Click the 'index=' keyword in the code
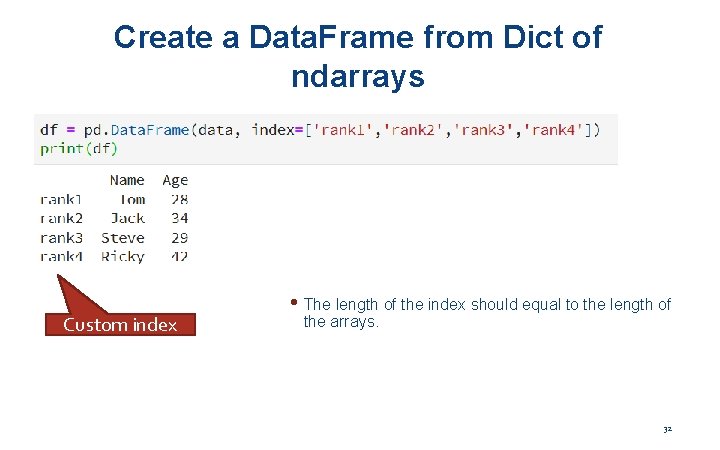Image resolution: width=720 pixels, height=450 pixels. point(277,130)
